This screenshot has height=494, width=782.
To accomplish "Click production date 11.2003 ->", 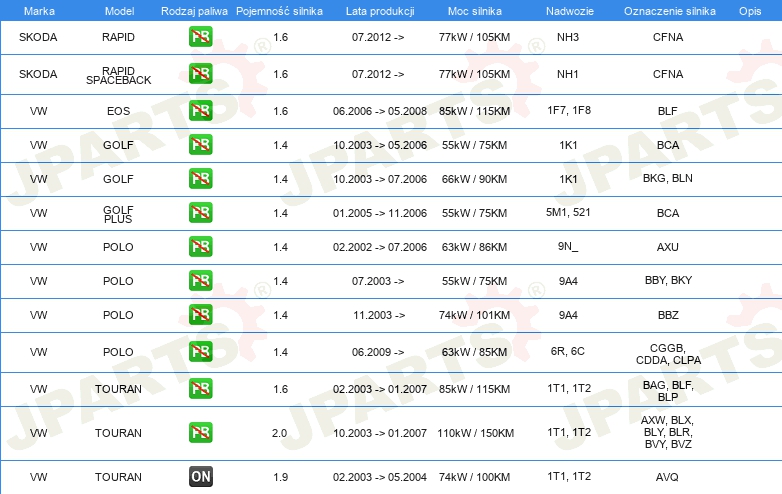I will click(x=379, y=315).
